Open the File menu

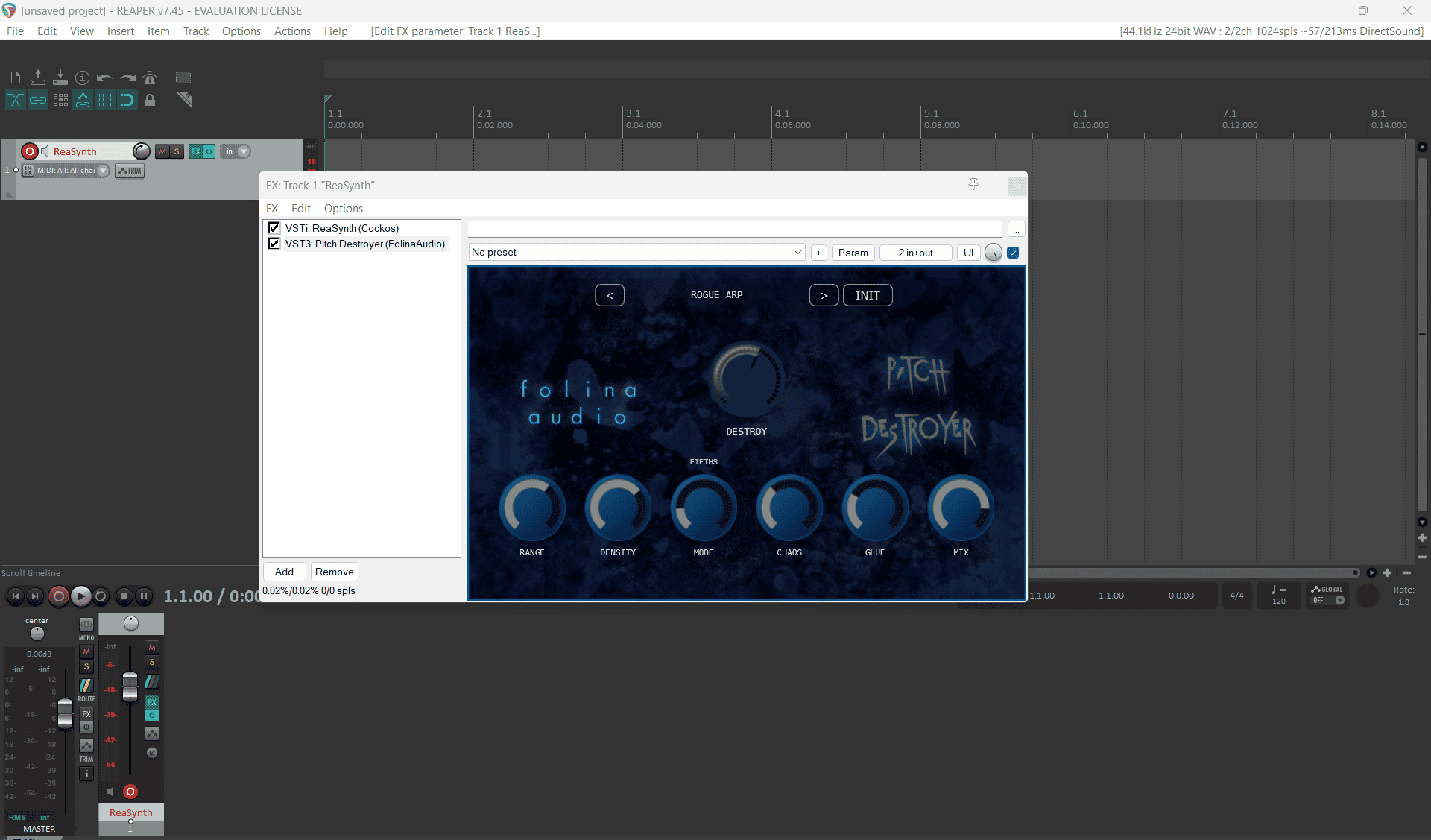click(x=15, y=31)
